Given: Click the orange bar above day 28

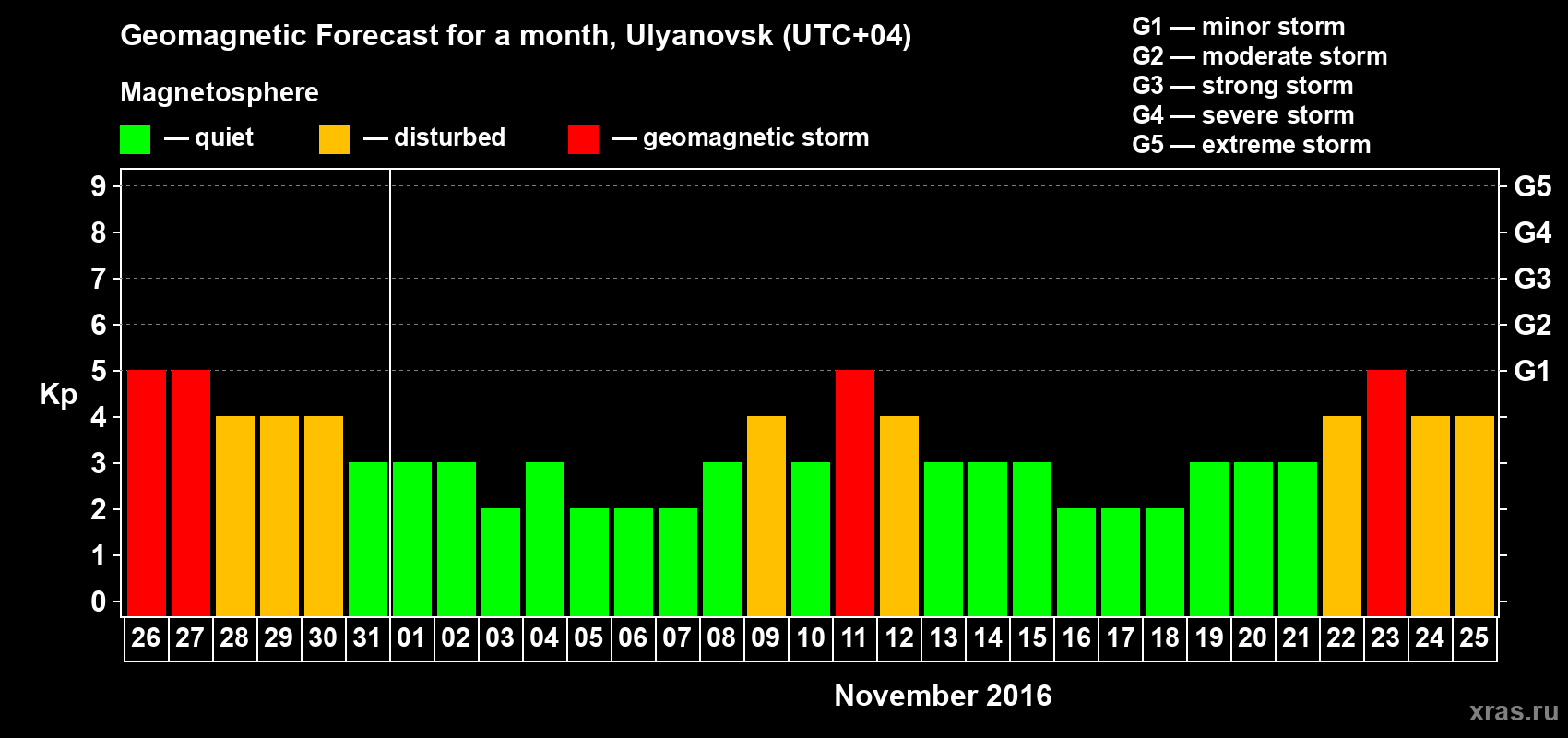Looking at the screenshot, I should pos(235,517).
